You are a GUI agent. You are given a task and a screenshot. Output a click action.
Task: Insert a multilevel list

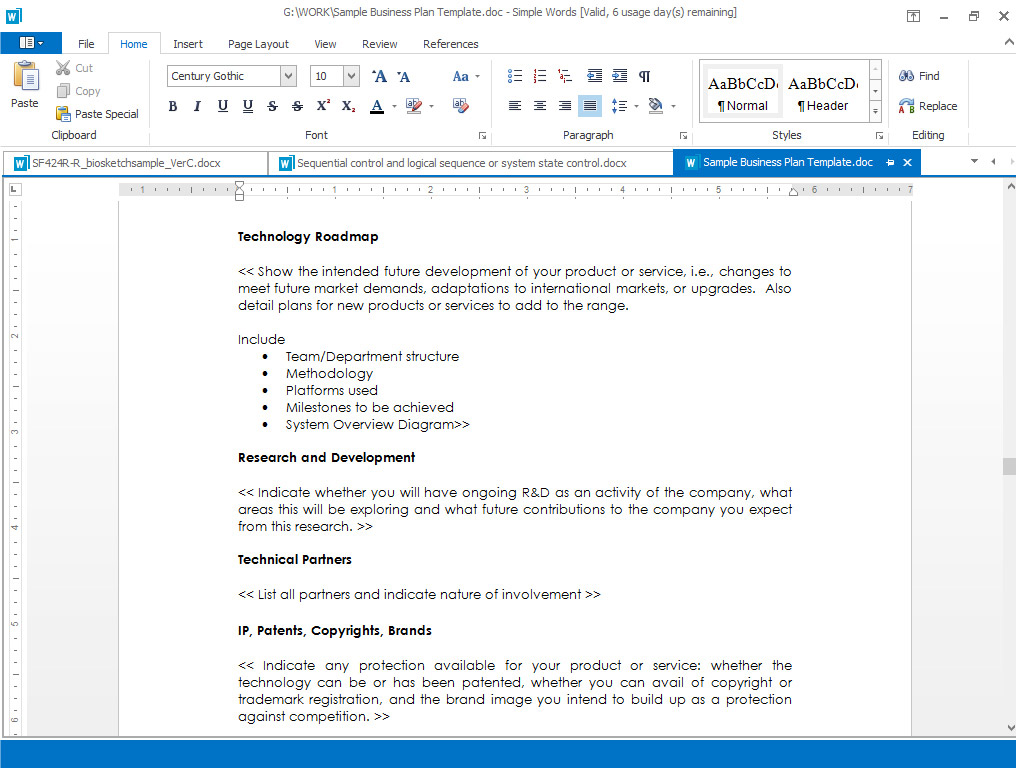point(564,76)
